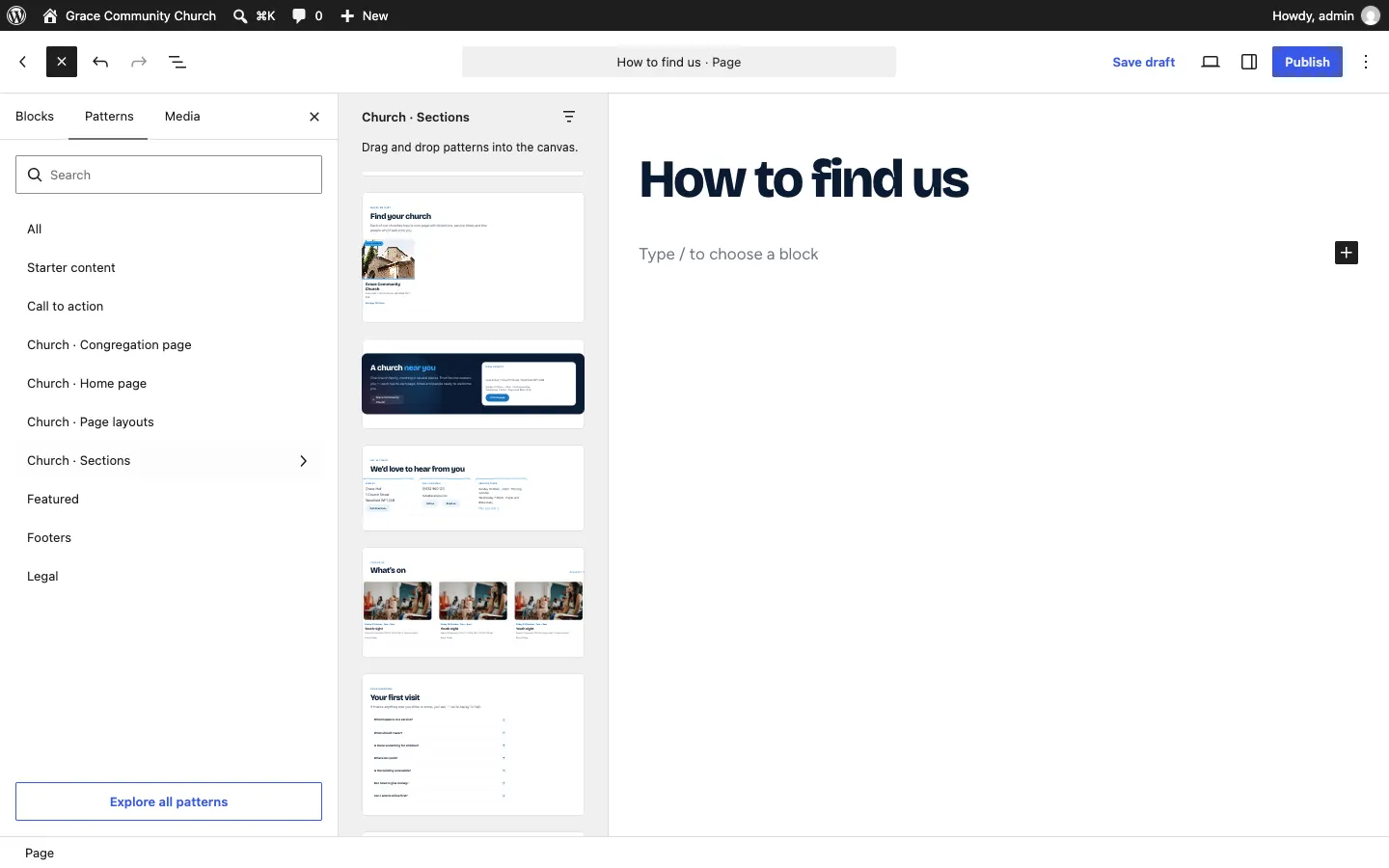Select Church · Congregation page category
Screen dimensions: 1389x868
(x=169, y=345)
